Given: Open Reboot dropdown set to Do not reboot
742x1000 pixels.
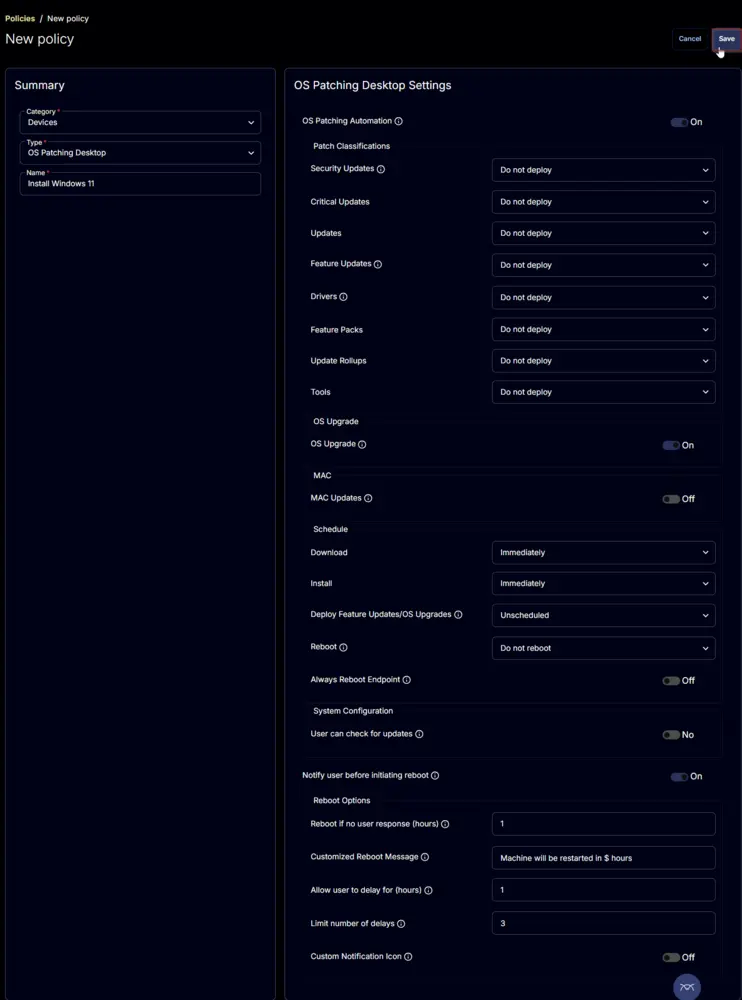Looking at the screenshot, I should point(604,648).
